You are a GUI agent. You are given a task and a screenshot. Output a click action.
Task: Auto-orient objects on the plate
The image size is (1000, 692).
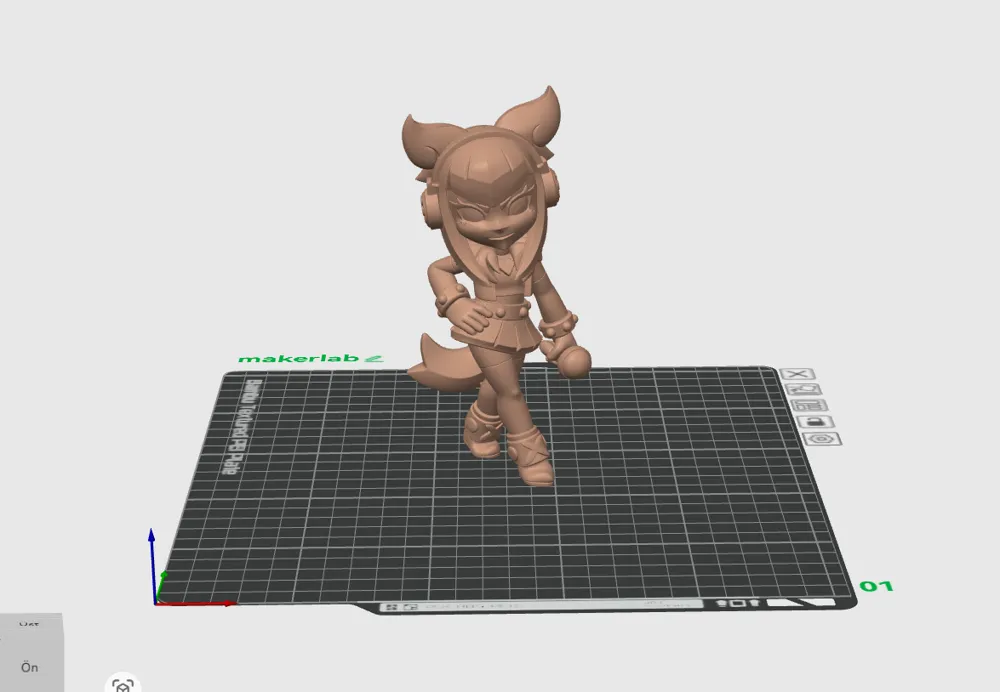click(803, 389)
